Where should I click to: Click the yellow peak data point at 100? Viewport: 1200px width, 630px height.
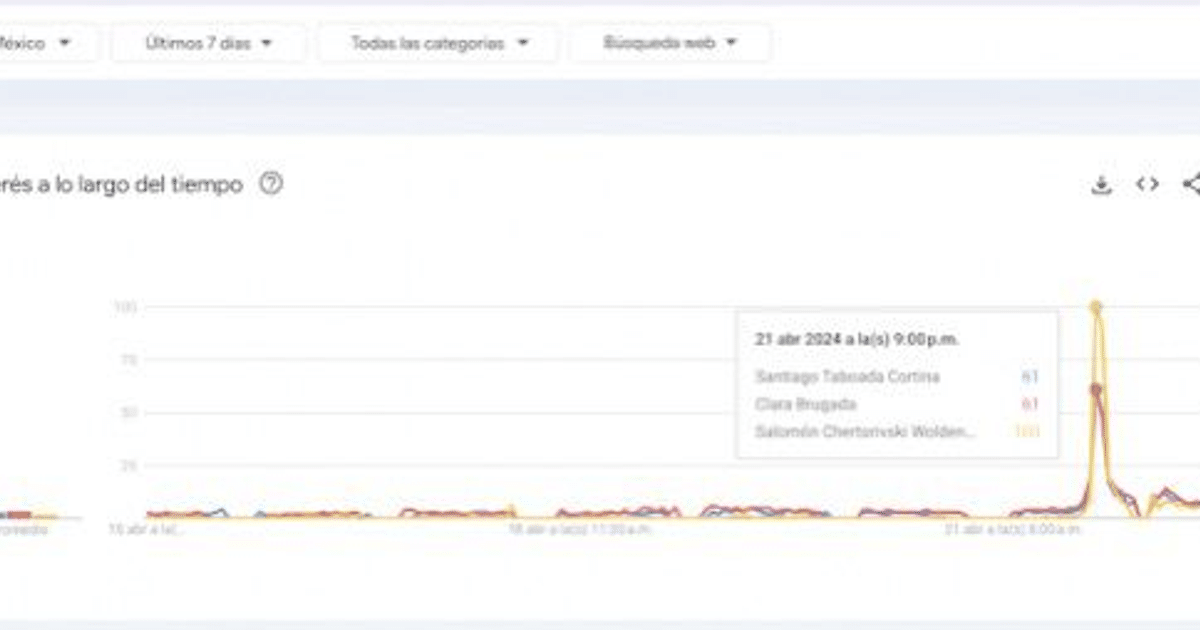[1096, 307]
